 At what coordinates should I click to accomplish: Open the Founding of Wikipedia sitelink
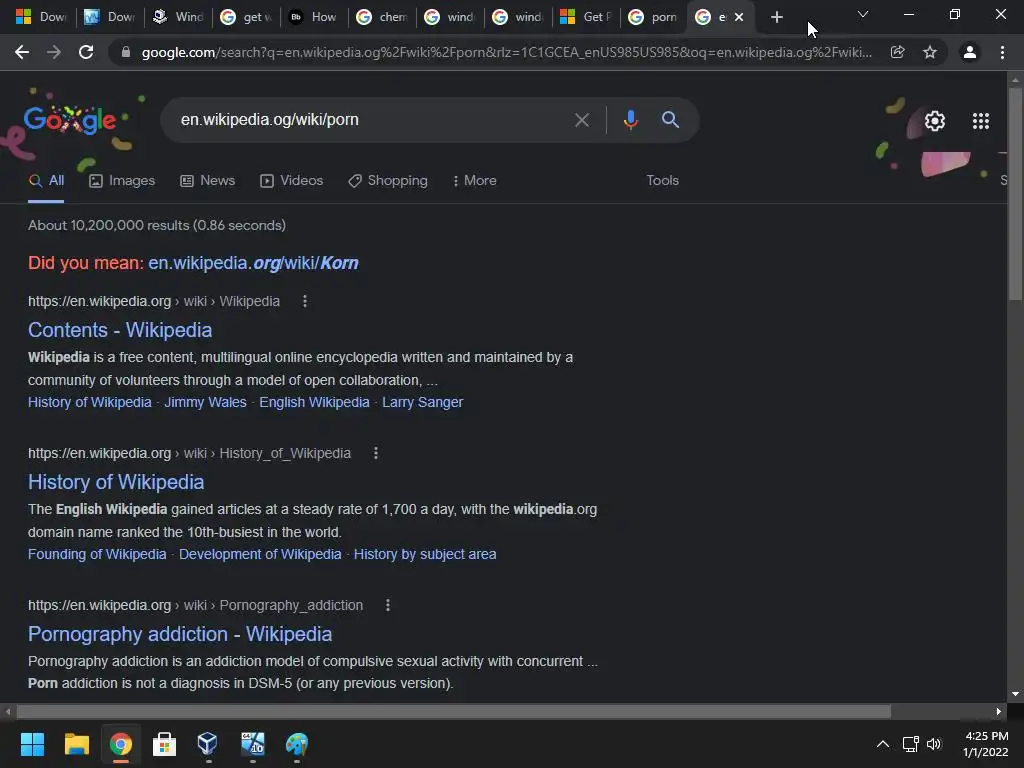(x=97, y=554)
